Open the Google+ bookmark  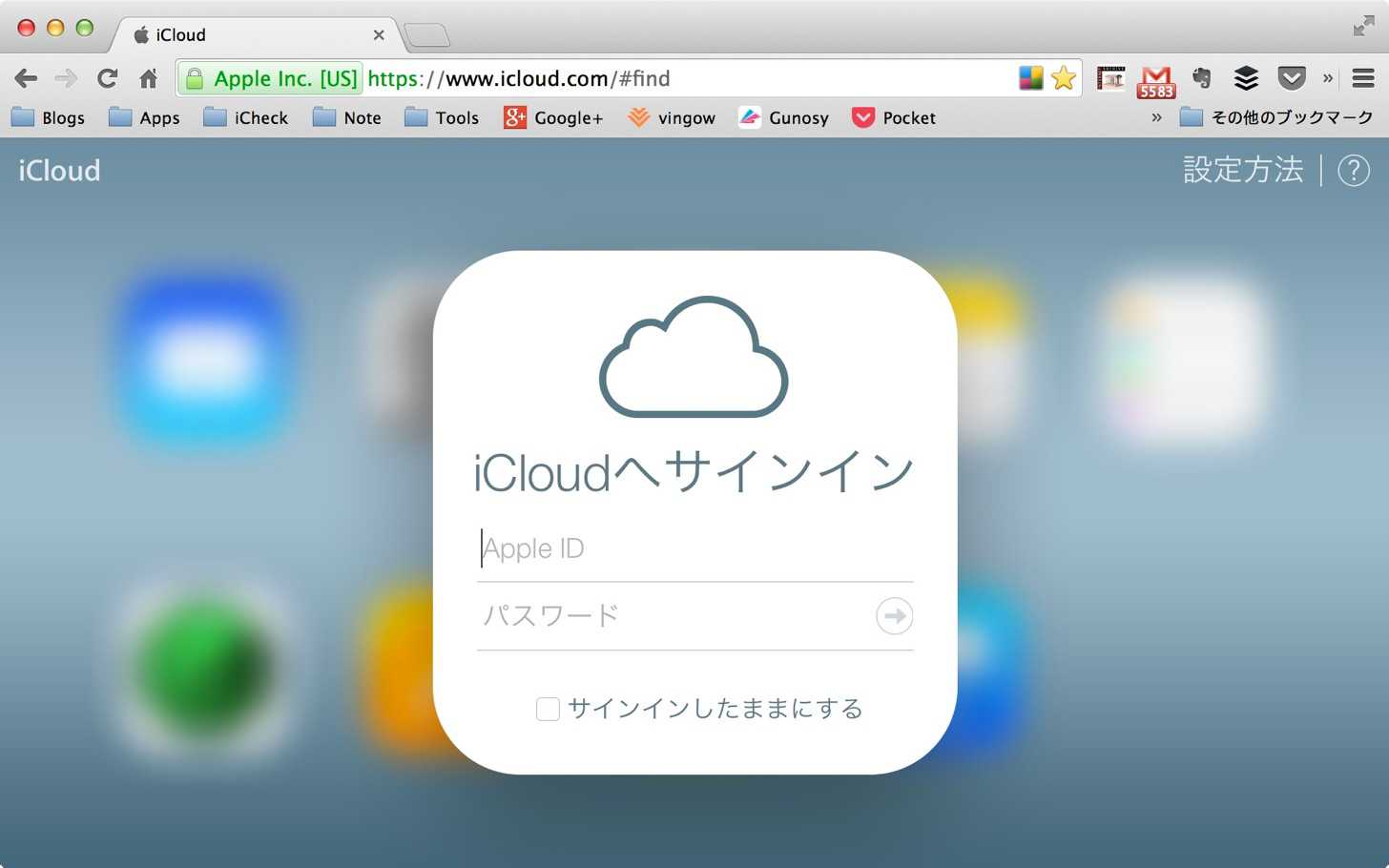(x=554, y=117)
